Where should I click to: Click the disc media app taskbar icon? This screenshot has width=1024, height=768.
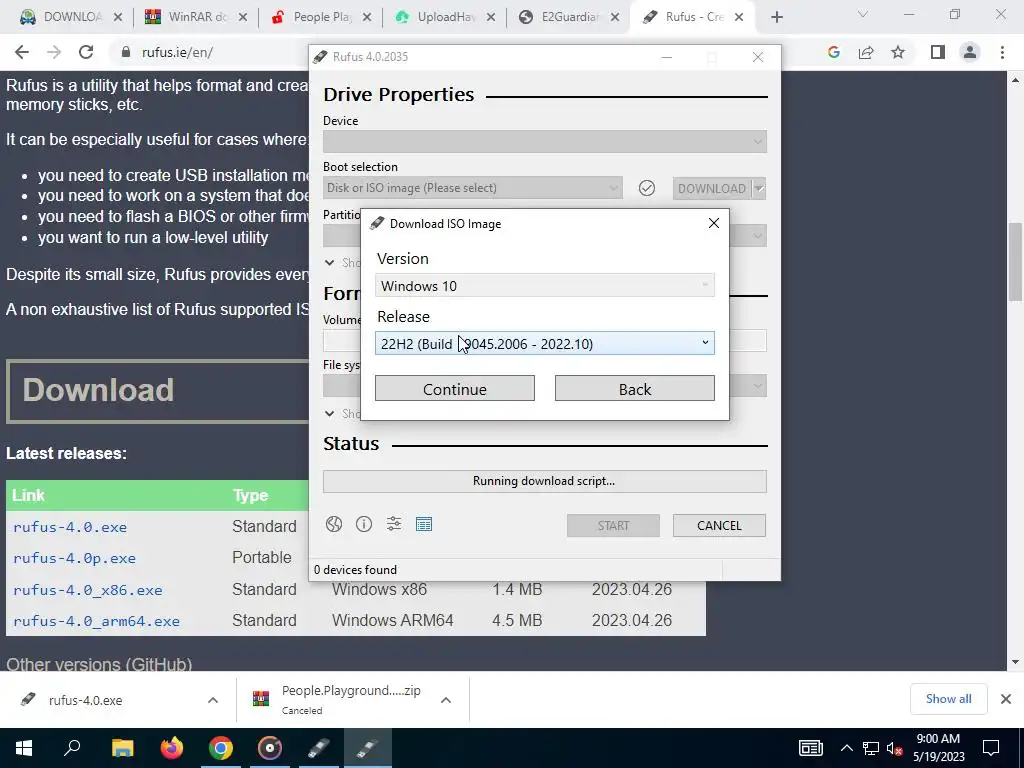270,748
